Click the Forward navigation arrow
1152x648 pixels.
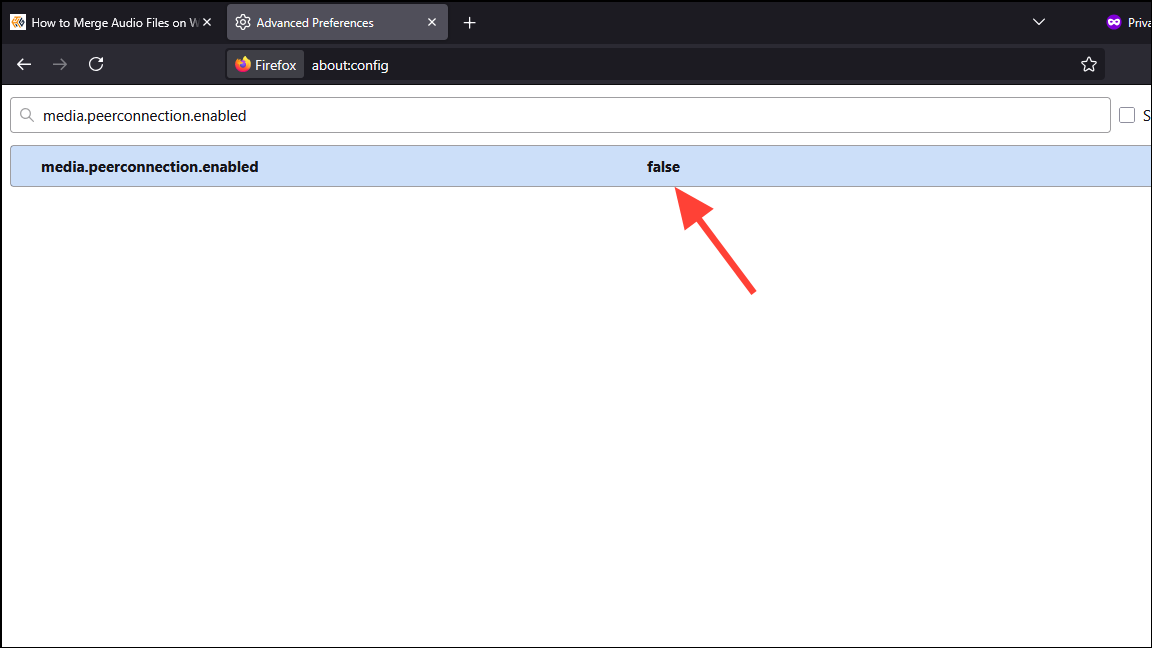pyautogui.click(x=60, y=65)
